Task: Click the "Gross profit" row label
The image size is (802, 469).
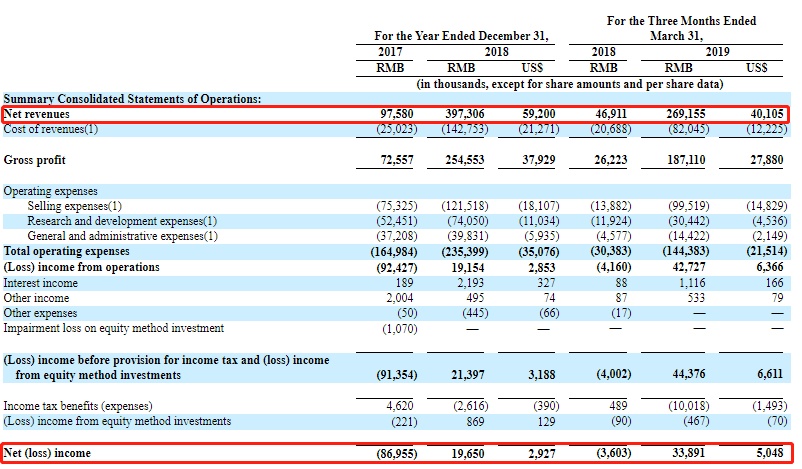Action: (36, 160)
